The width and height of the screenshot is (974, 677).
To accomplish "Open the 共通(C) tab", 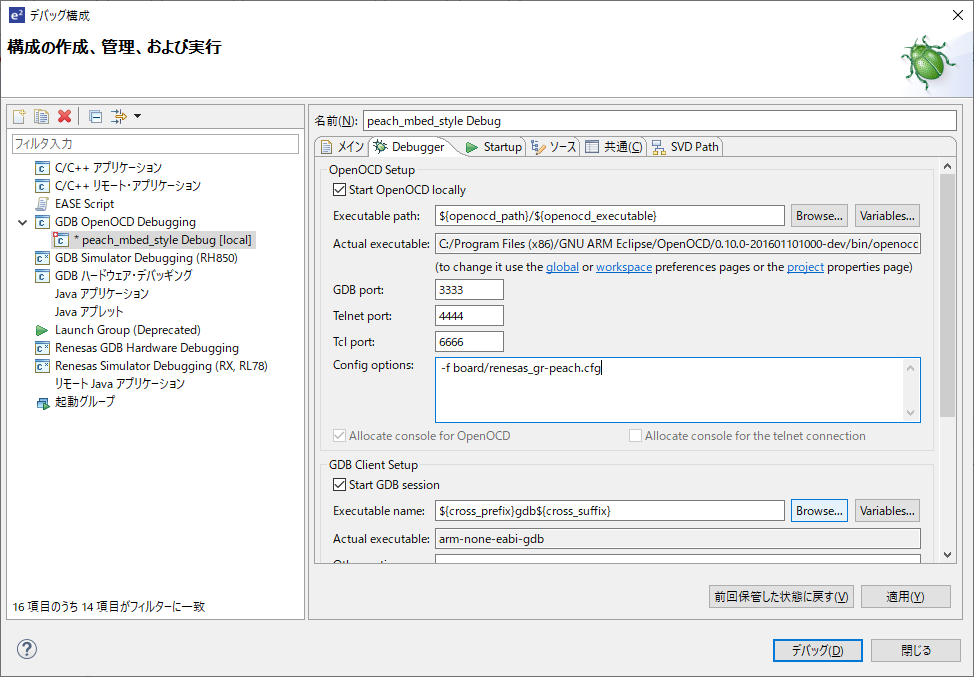I will coord(614,147).
